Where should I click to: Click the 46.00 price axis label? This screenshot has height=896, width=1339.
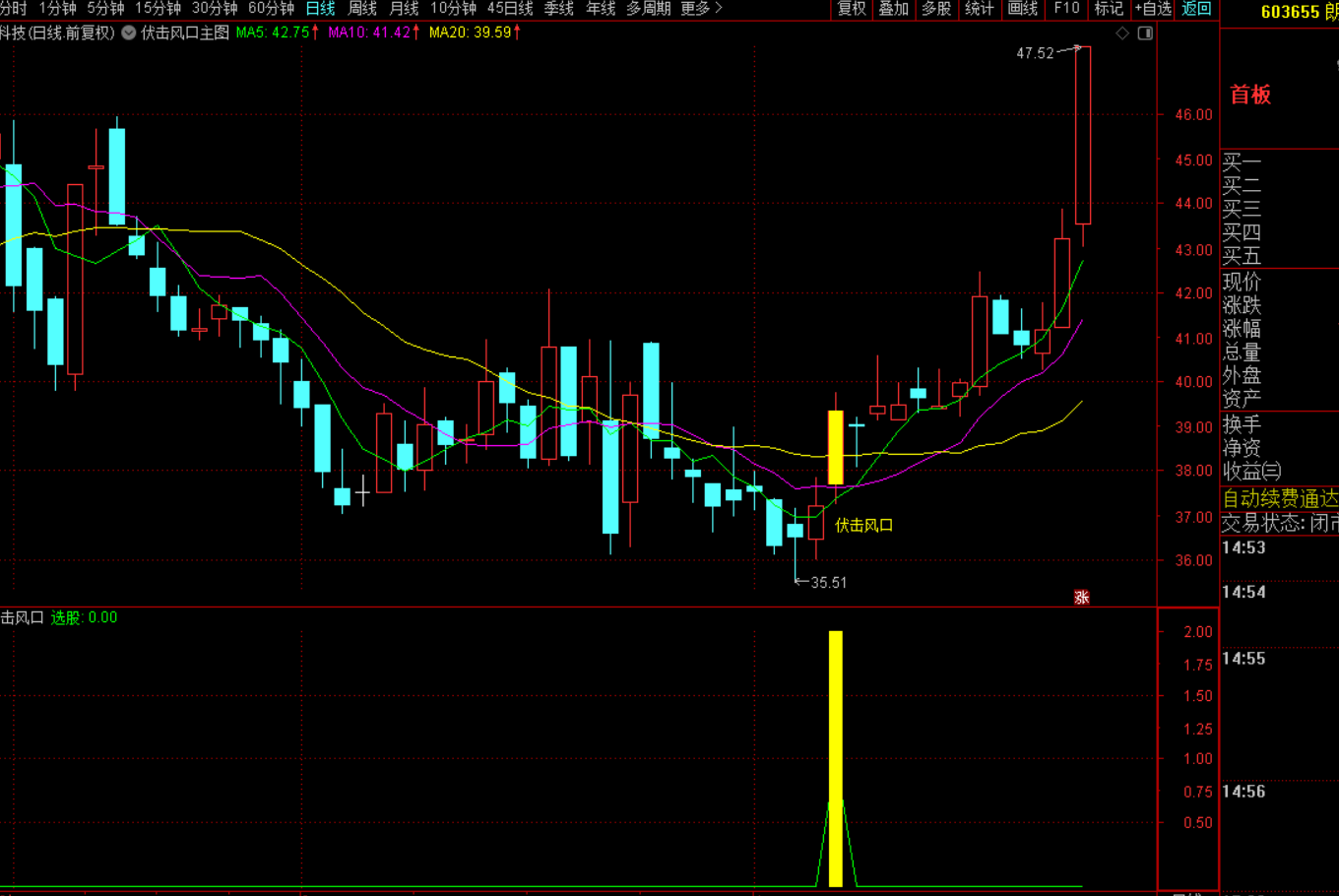pyautogui.click(x=1194, y=115)
